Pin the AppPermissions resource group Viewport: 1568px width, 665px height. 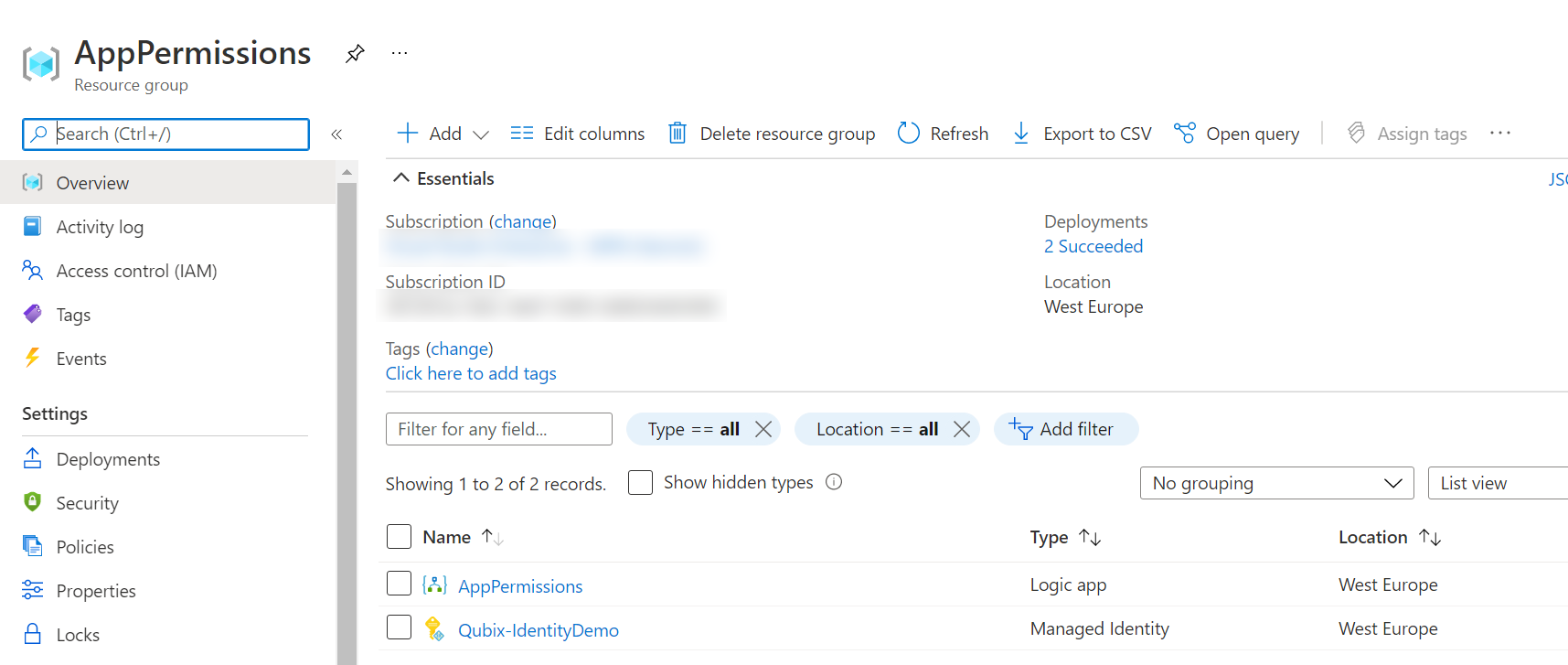pyautogui.click(x=355, y=53)
